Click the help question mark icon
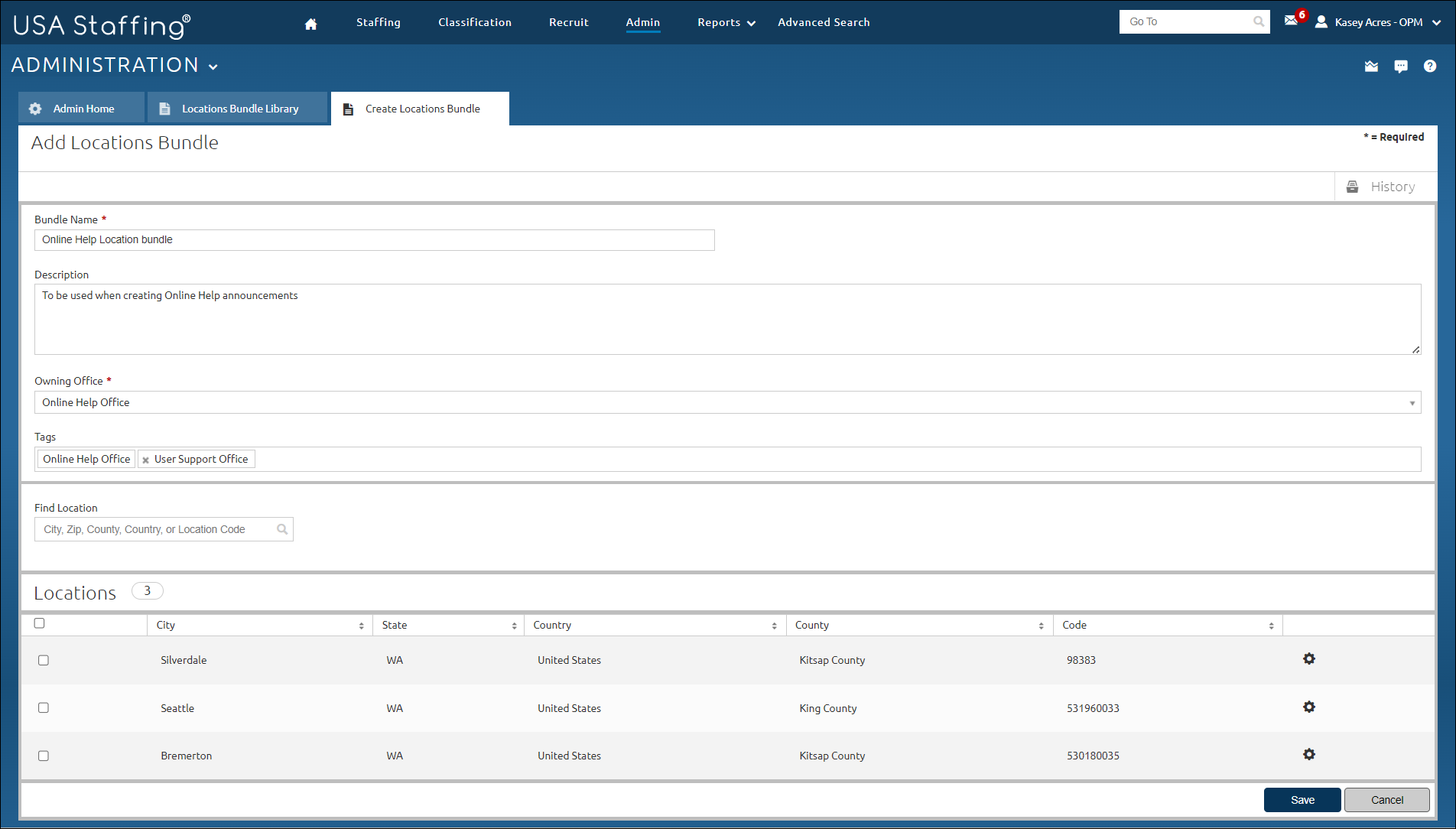 (x=1429, y=67)
